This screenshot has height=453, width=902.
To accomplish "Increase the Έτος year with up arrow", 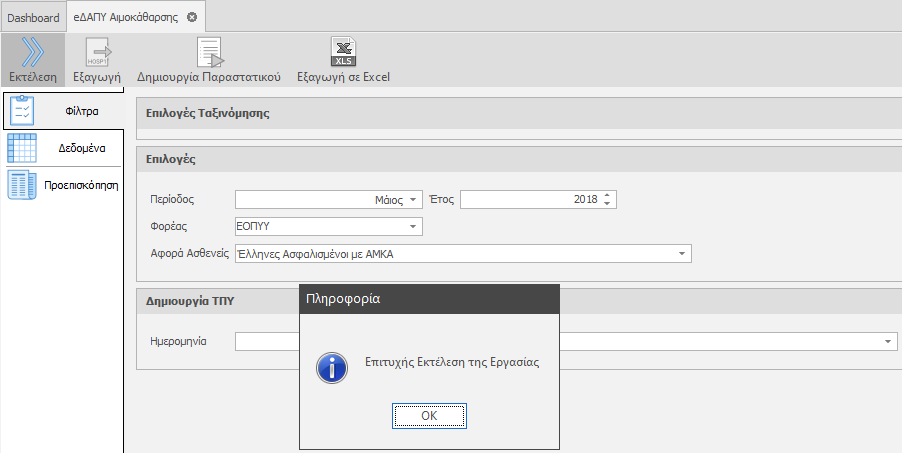I will click(608, 196).
